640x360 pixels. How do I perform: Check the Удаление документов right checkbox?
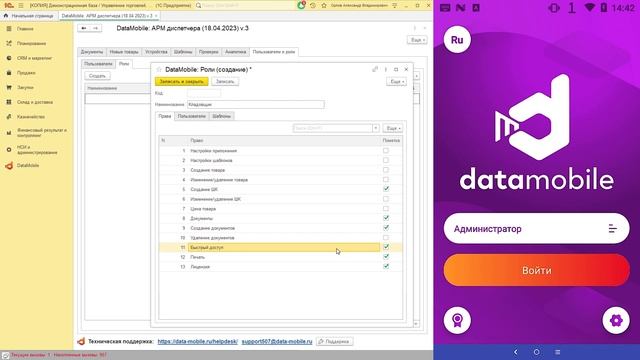click(x=386, y=238)
